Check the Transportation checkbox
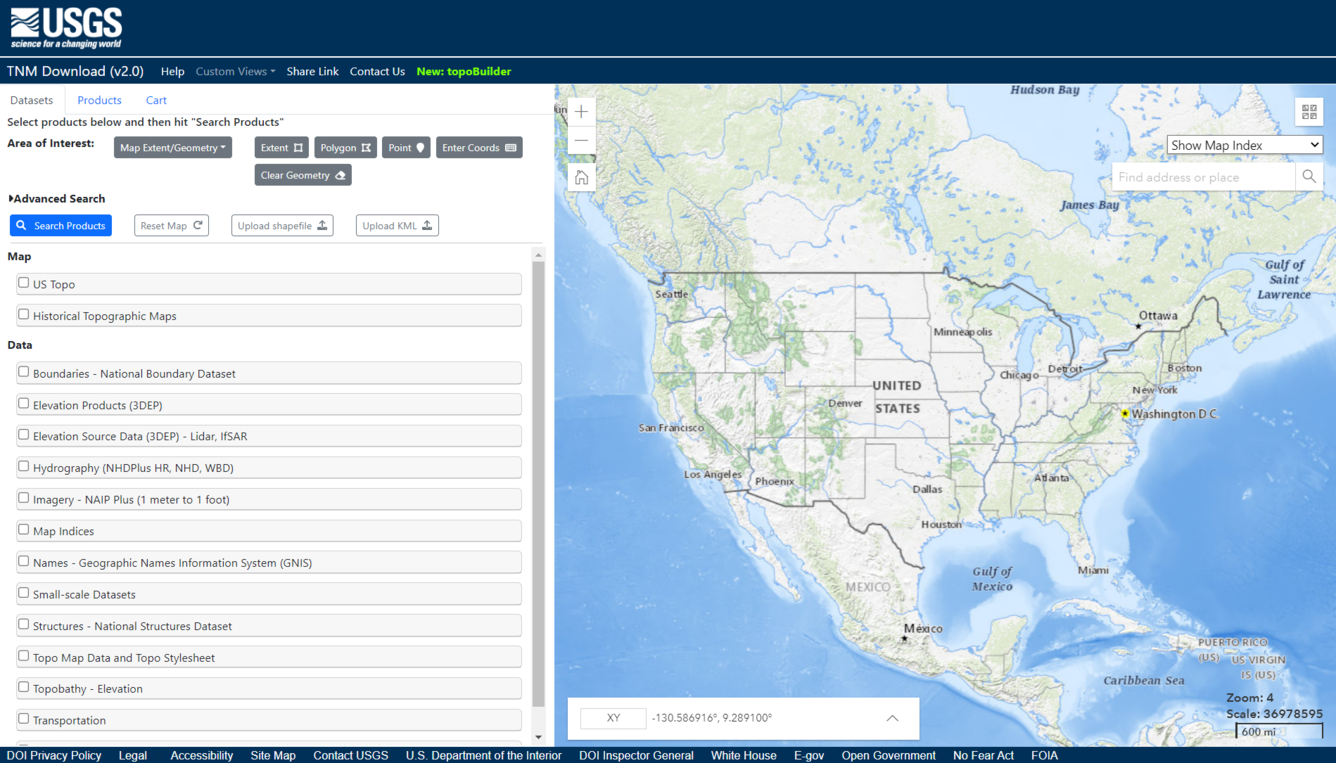This screenshot has height=763, width=1336. [x=24, y=719]
